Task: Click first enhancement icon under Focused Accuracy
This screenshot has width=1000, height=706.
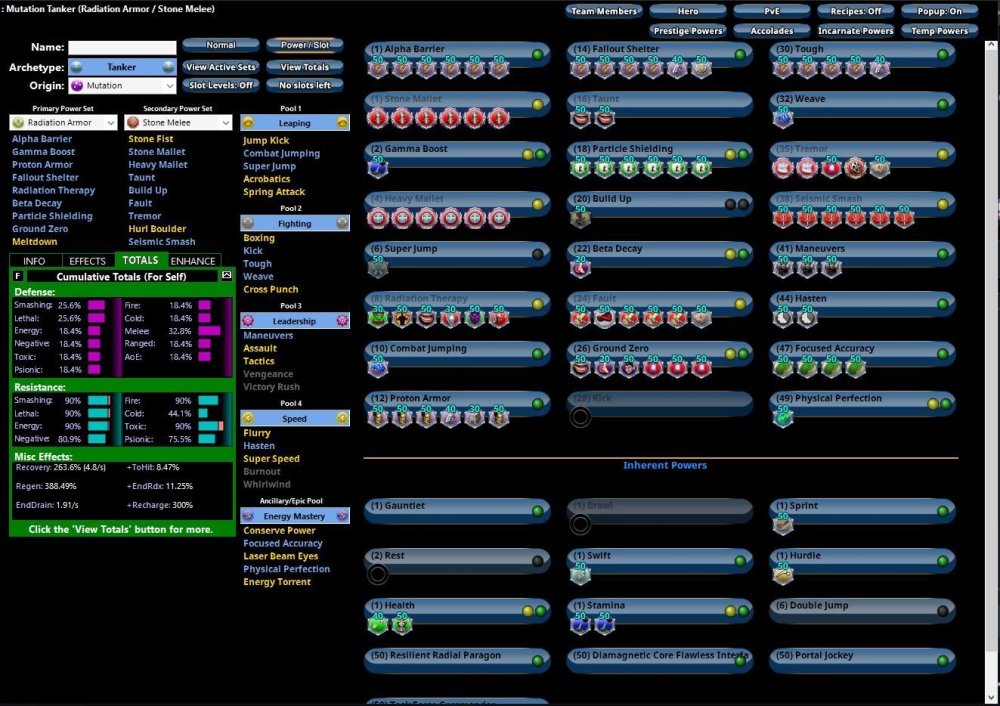Action: (782, 368)
